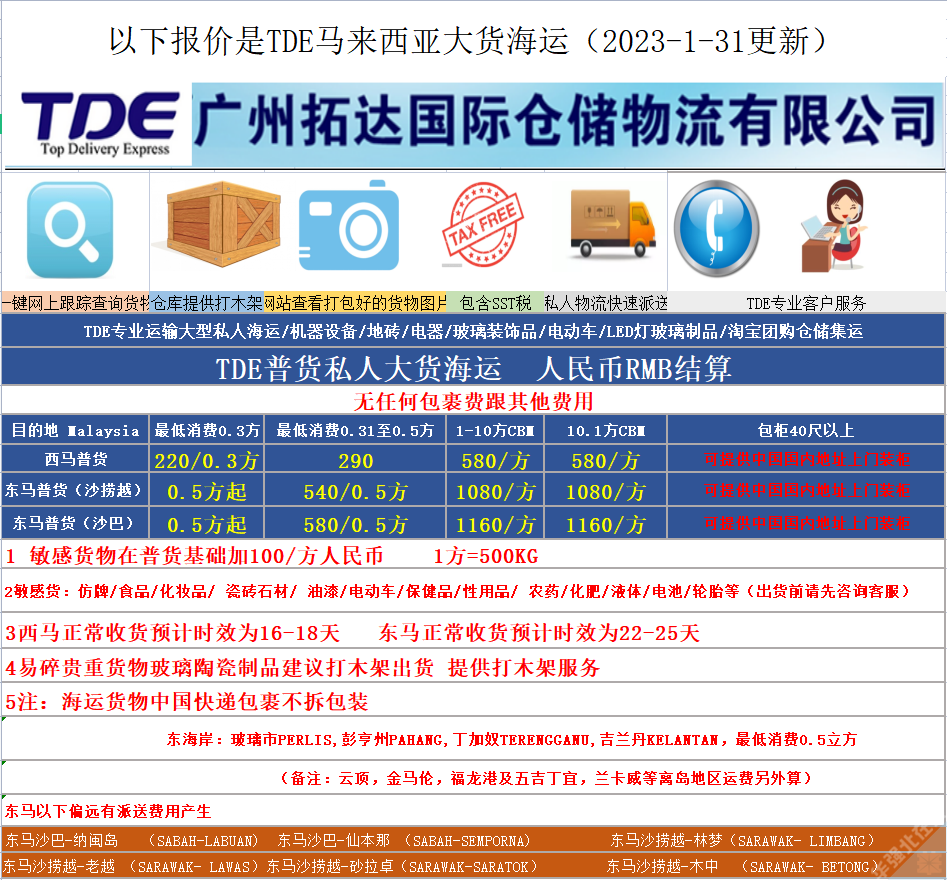Image resolution: width=947 pixels, height=880 pixels.
Task: Click the text 1方=500KG
Action: pyautogui.click(x=486, y=556)
